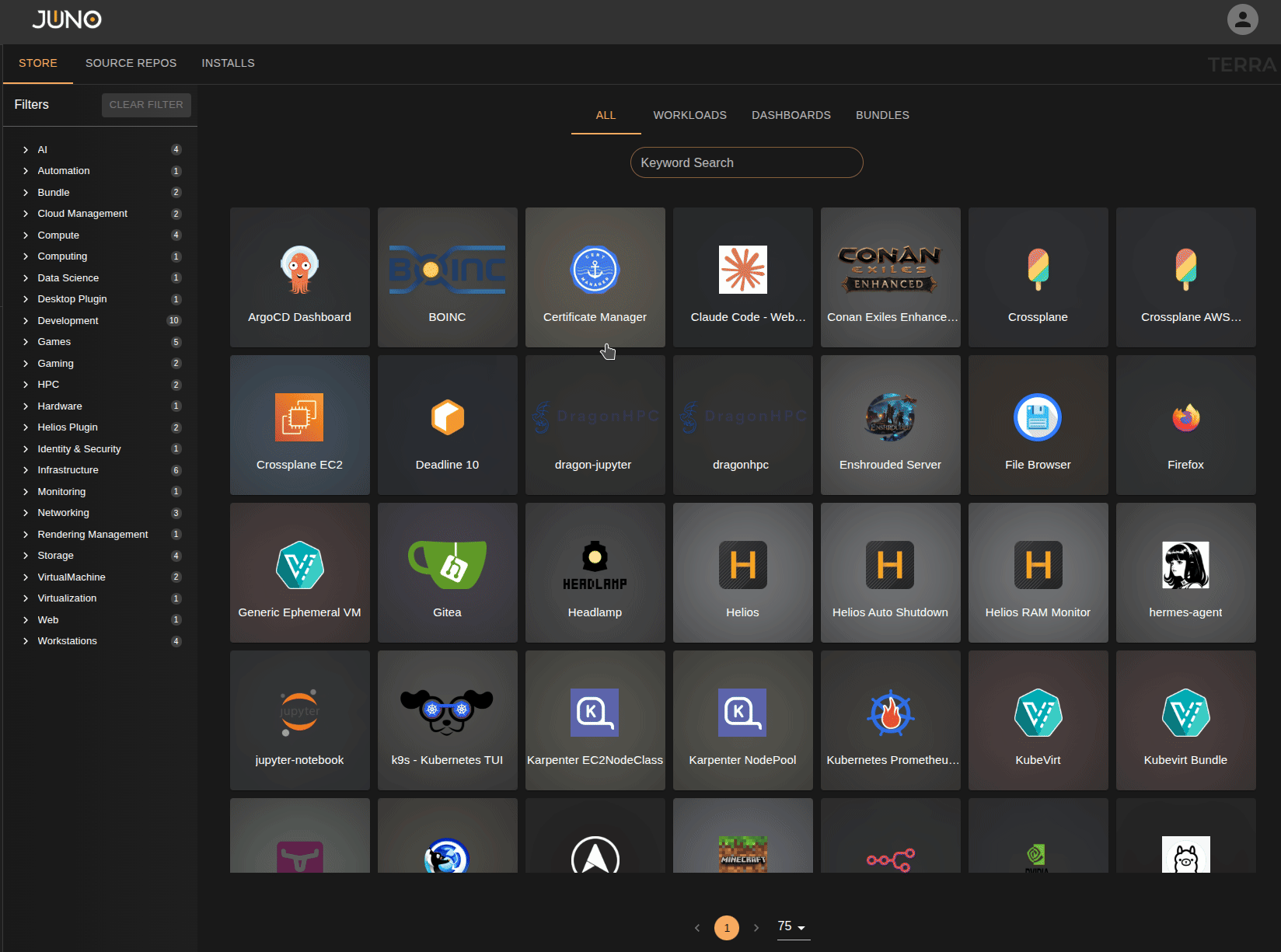The width and height of the screenshot is (1281, 952).
Task: Switch to the Installs tab
Action: 228,63
